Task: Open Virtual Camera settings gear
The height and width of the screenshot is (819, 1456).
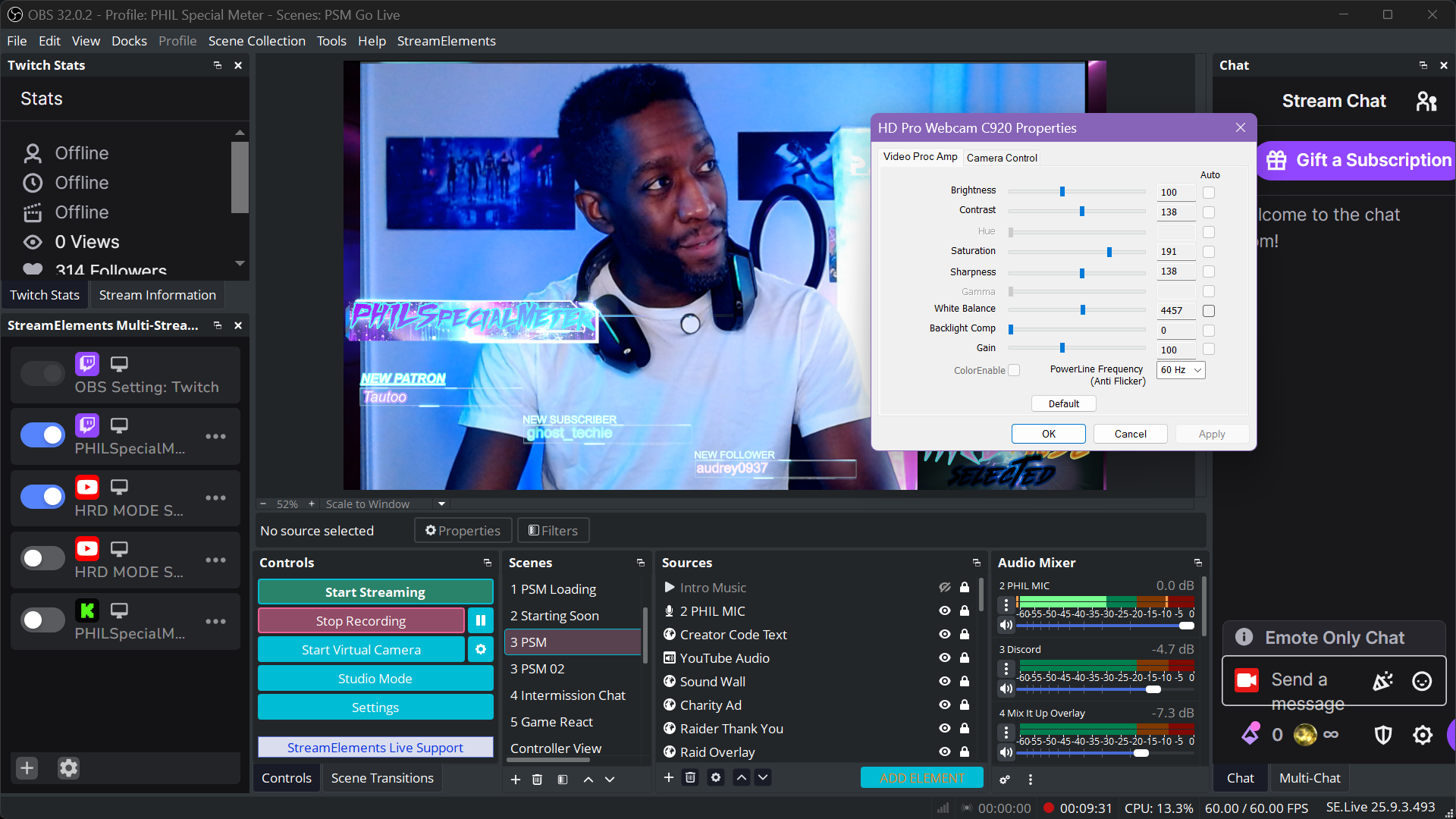Action: 480,650
